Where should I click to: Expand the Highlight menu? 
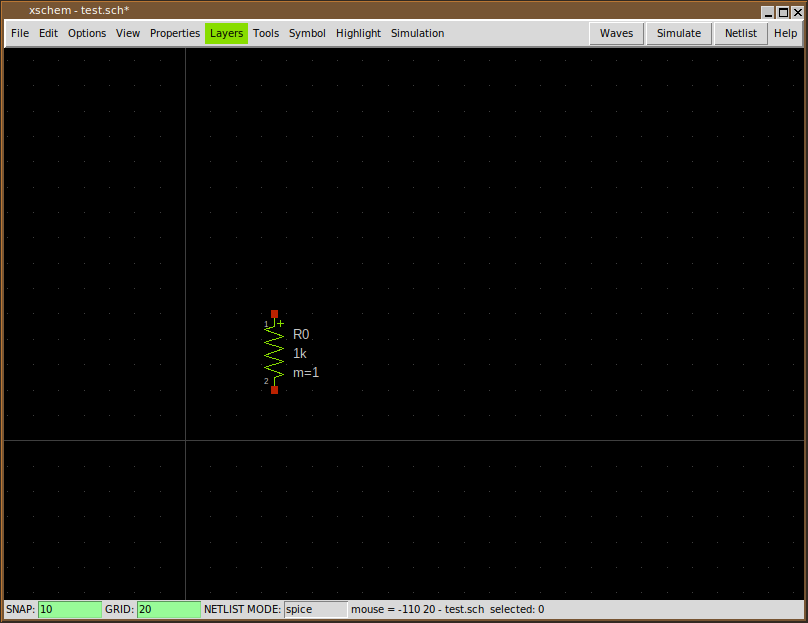[358, 33]
